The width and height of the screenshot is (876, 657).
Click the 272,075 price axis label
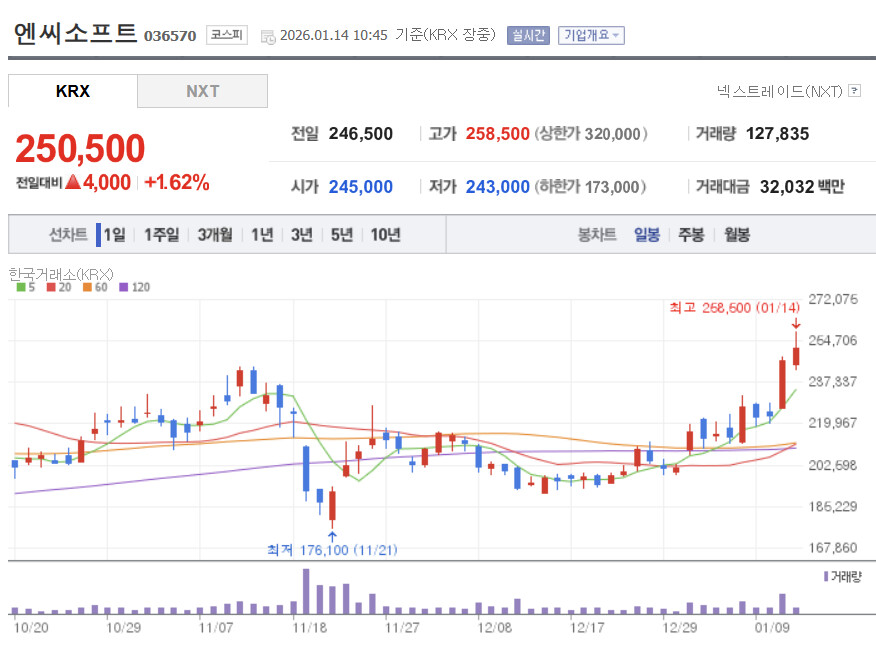pos(832,299)
